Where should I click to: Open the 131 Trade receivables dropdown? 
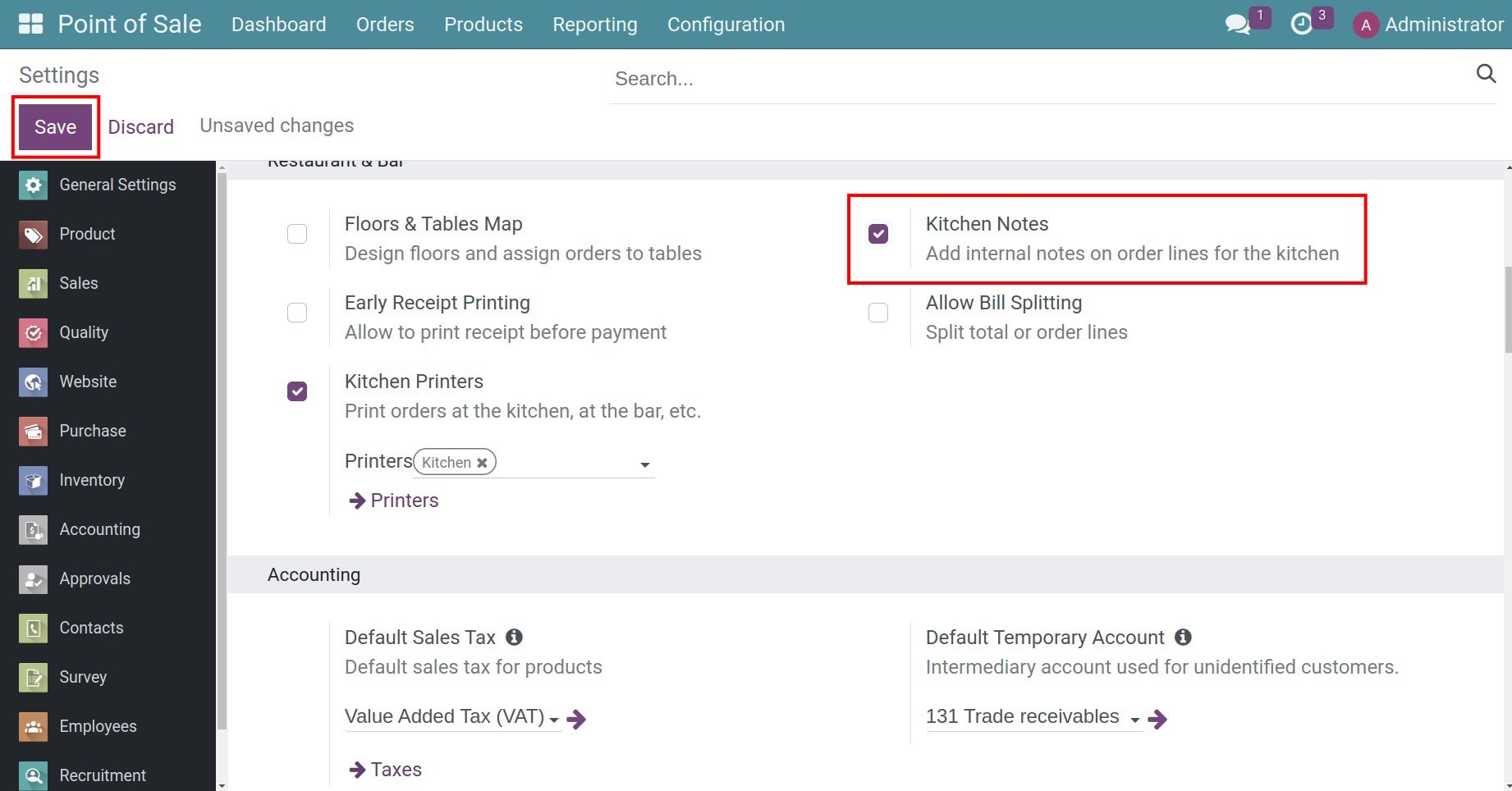coord(1033,716)
